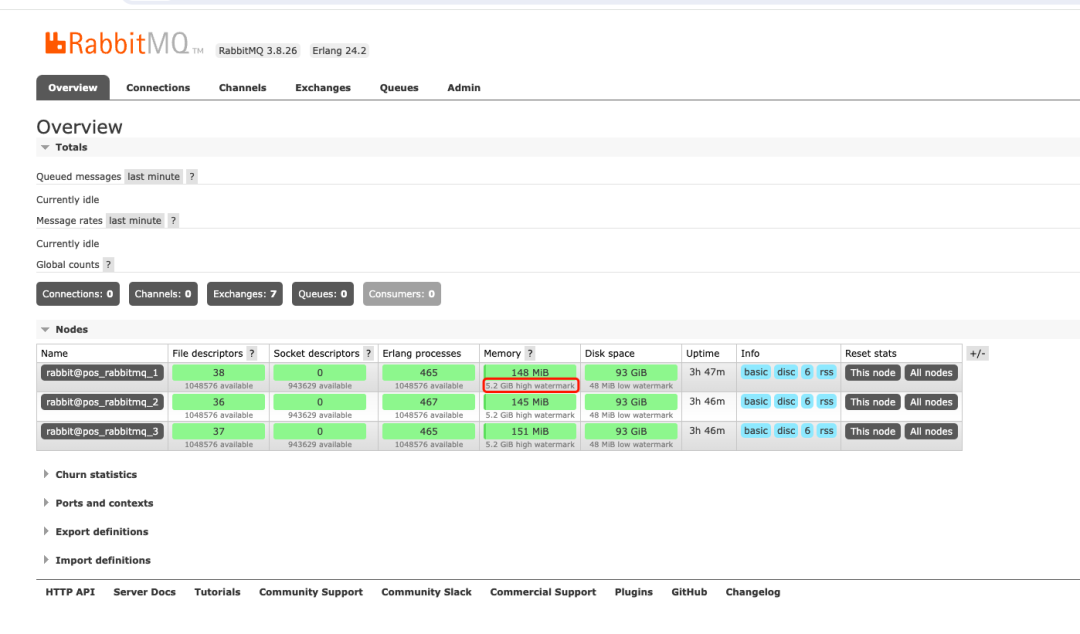Click the 3h 47m uptime value
The image size is (1080, 634).
tap(707, 372)
